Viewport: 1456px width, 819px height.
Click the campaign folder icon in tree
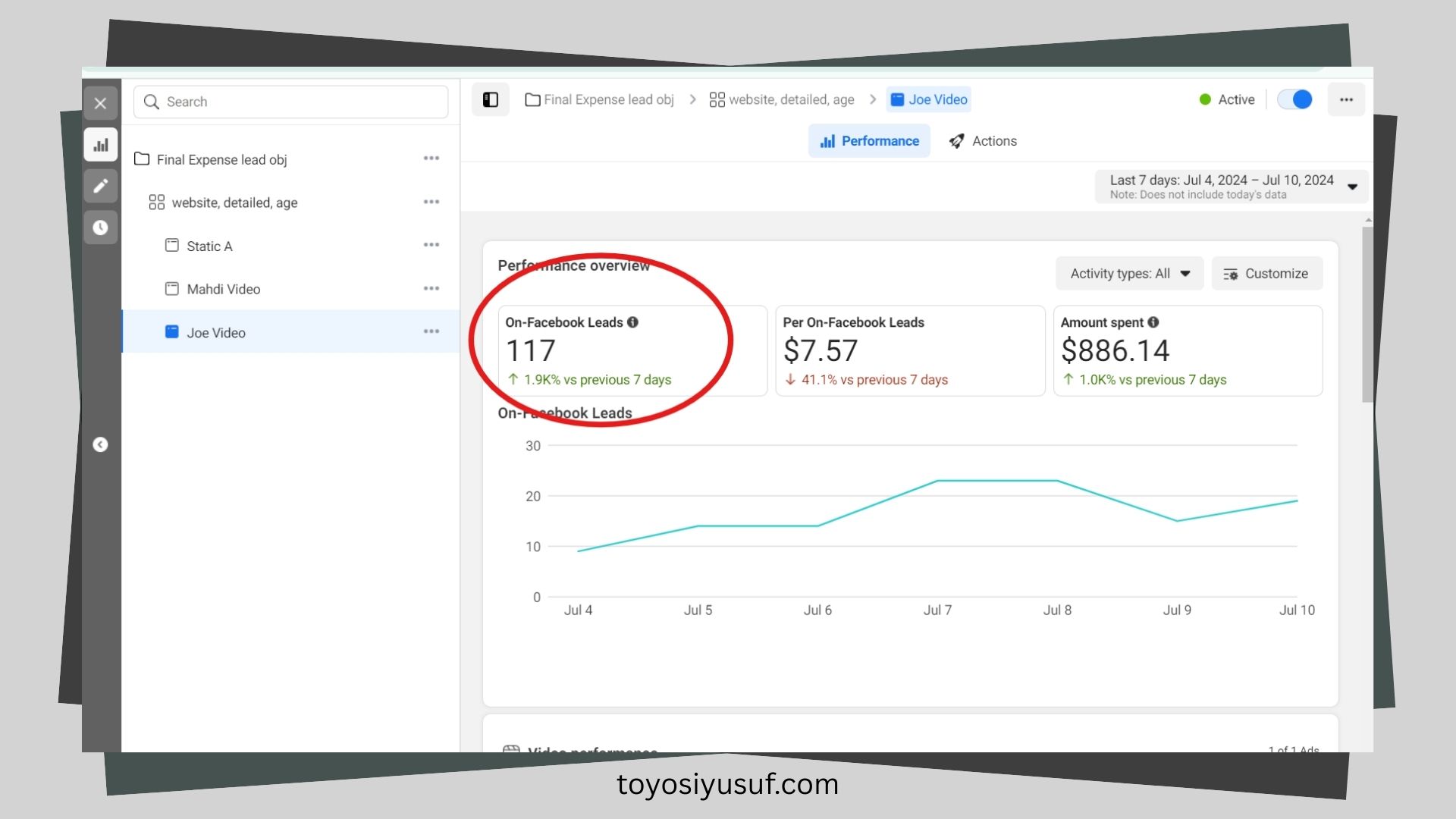[142, 158]
